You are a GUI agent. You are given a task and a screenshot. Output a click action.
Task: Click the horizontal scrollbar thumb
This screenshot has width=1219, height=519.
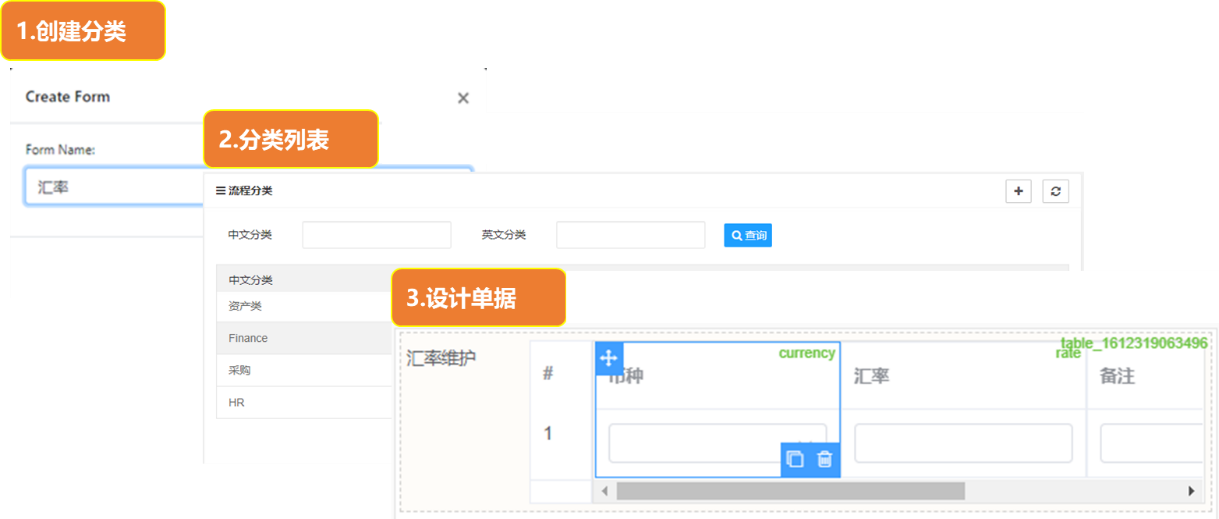[x=790, y=491]
